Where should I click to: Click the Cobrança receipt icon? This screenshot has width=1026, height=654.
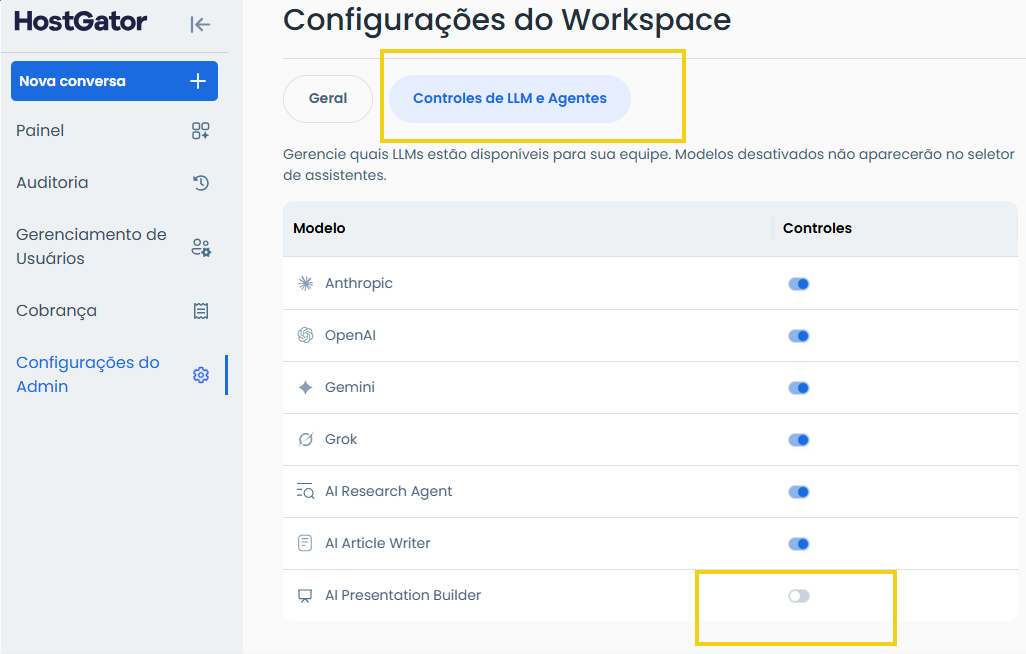click(x=201, y=311)
